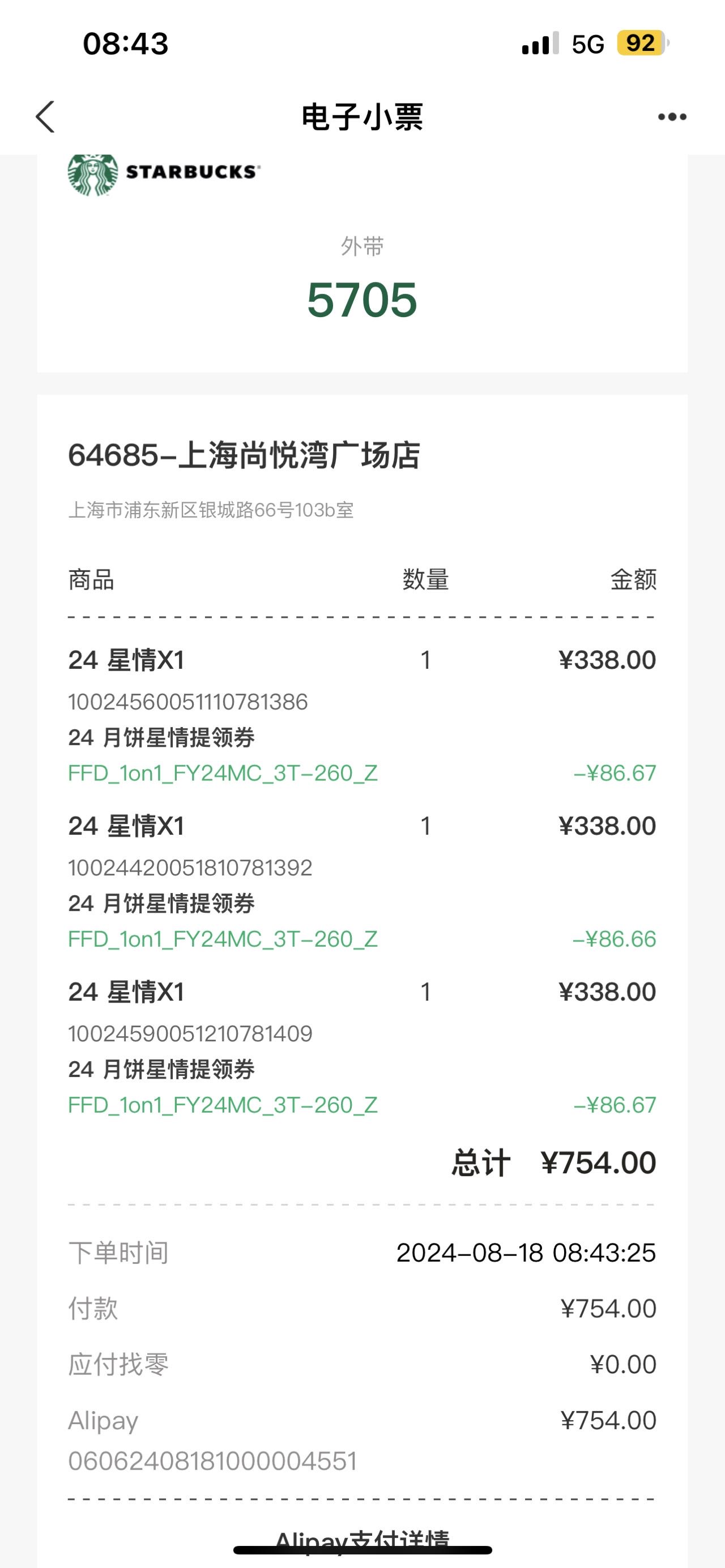
Task: Tap store name 64685-上海尚悦湾广场店
Action: pyautogui.click(x=244, y=455)
